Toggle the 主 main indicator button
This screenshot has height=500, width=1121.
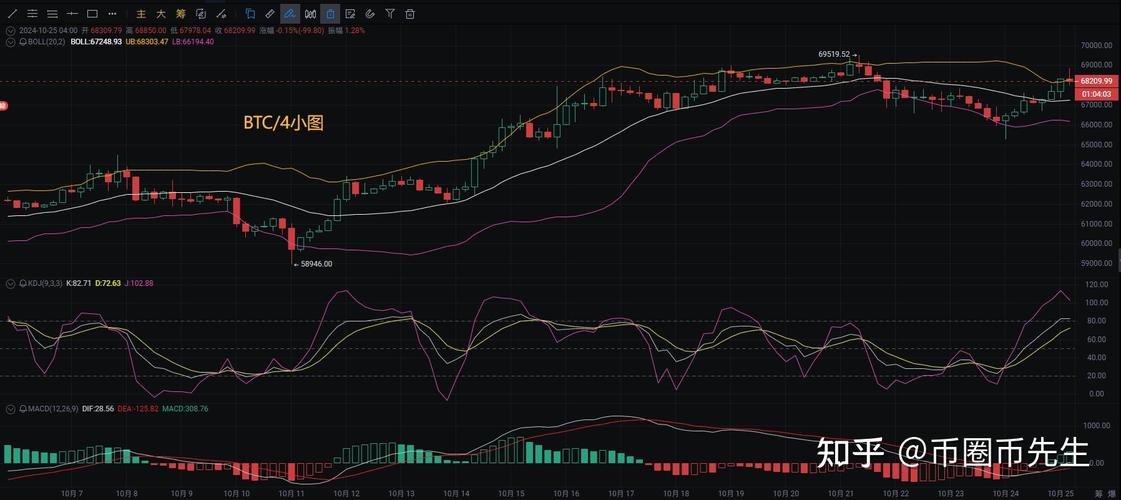(141, 14)
